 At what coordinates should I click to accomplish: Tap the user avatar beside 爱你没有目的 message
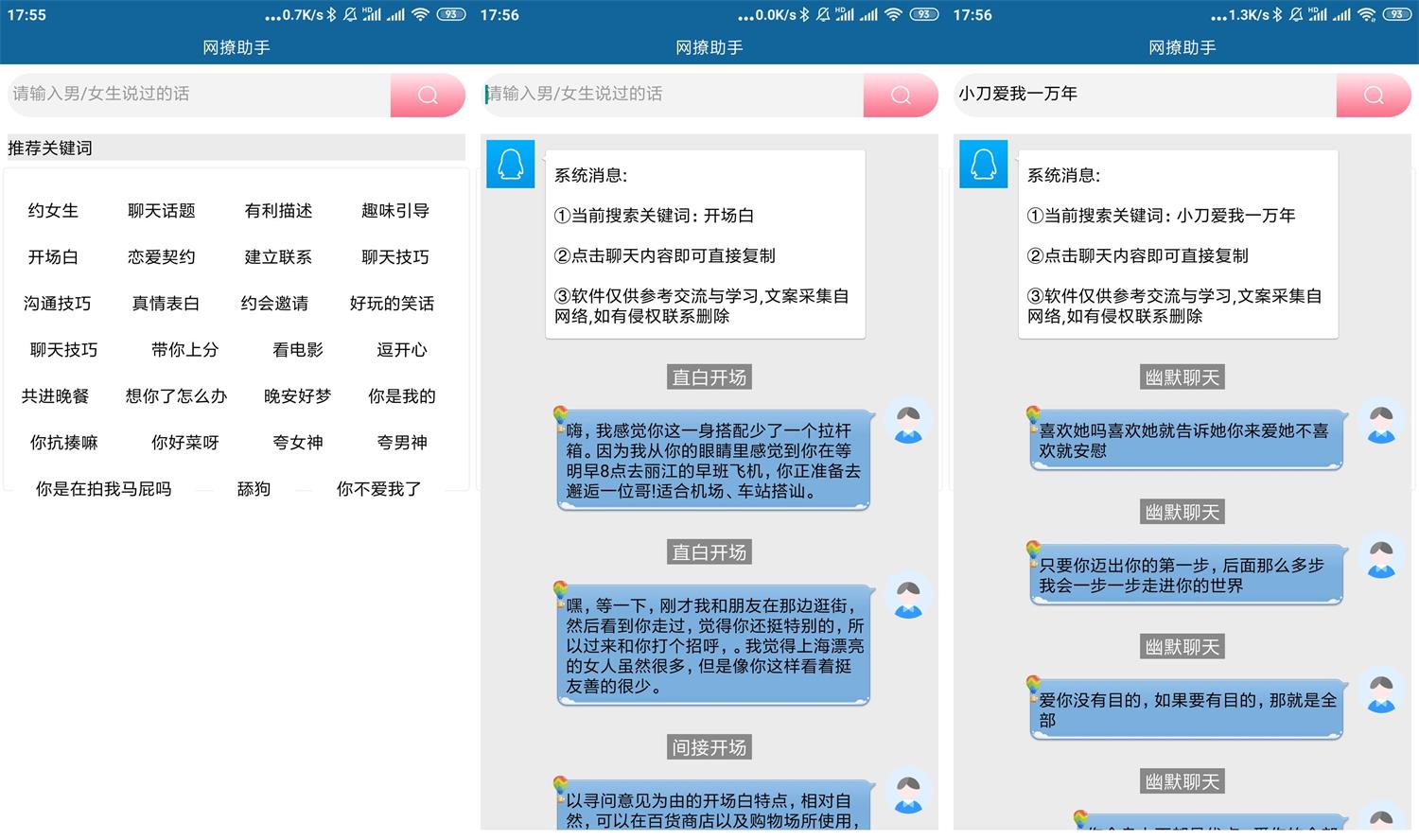(x=1381, y=691)
